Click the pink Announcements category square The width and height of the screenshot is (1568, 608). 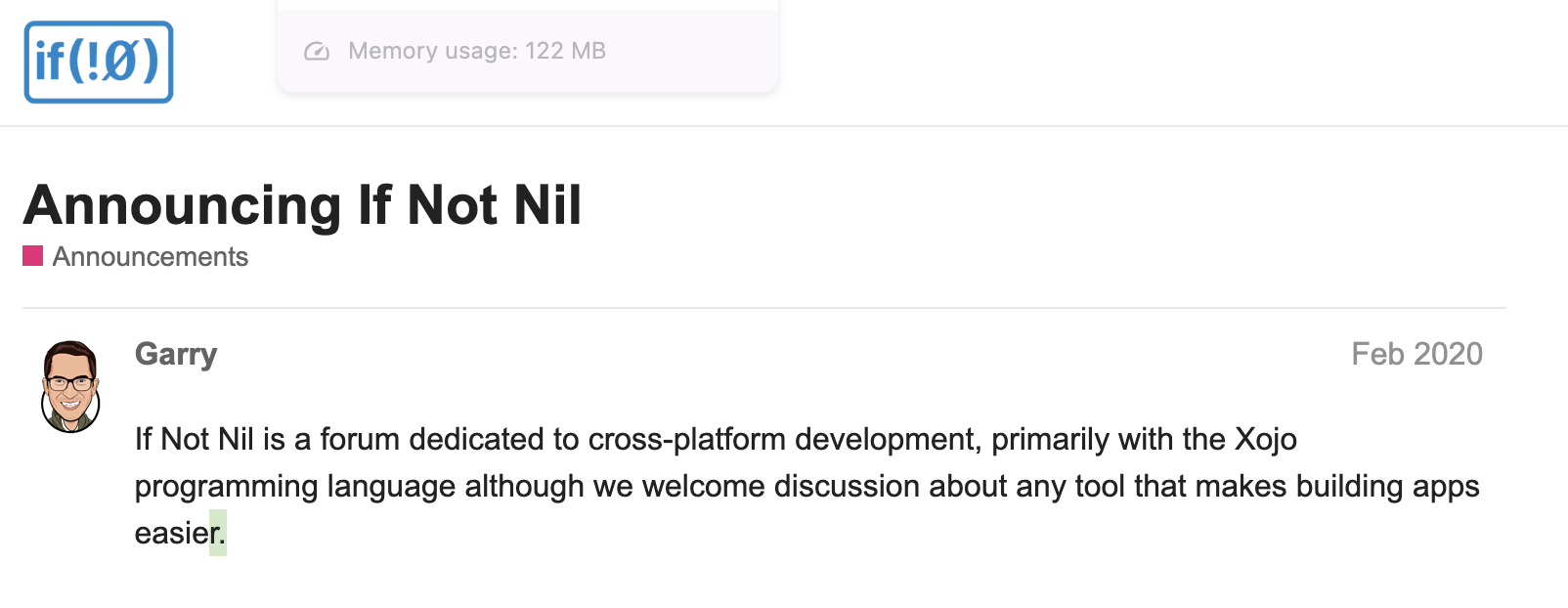click(x=33, y=256)
